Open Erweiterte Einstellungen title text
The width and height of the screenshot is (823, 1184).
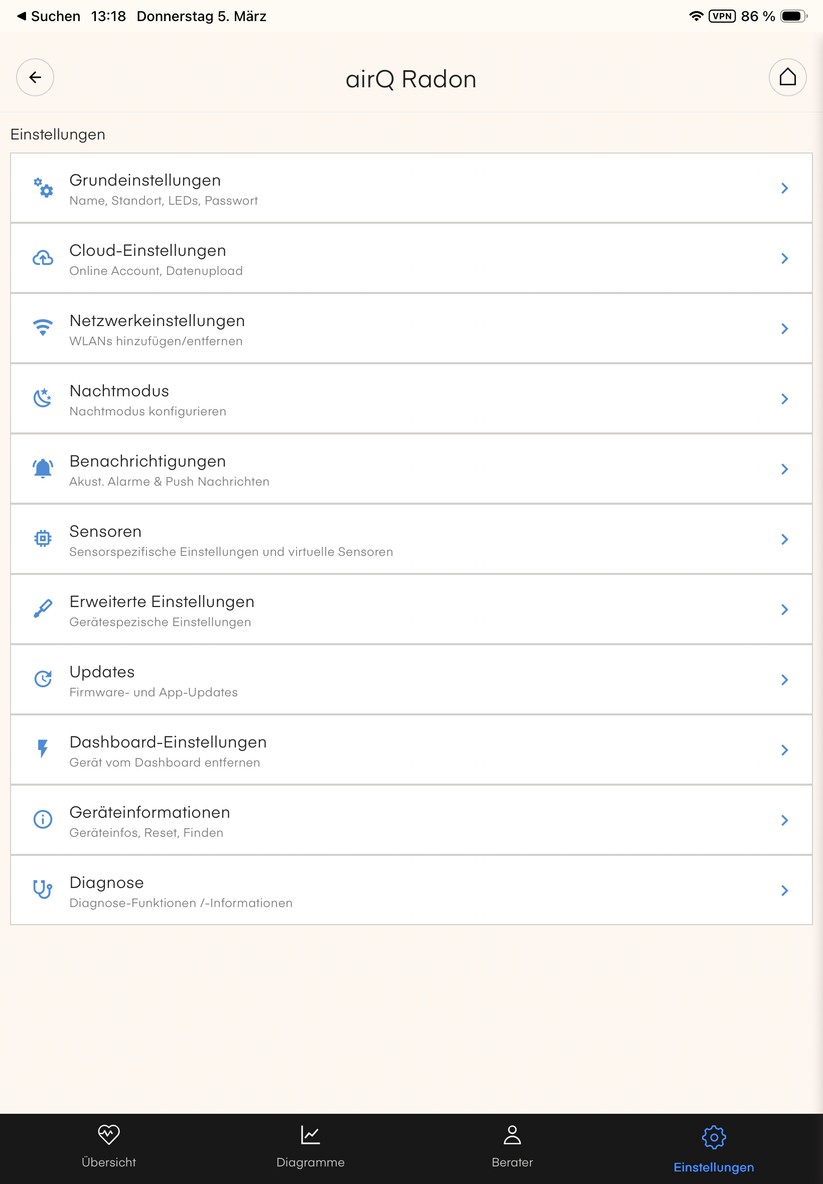(x=162, y=602)
